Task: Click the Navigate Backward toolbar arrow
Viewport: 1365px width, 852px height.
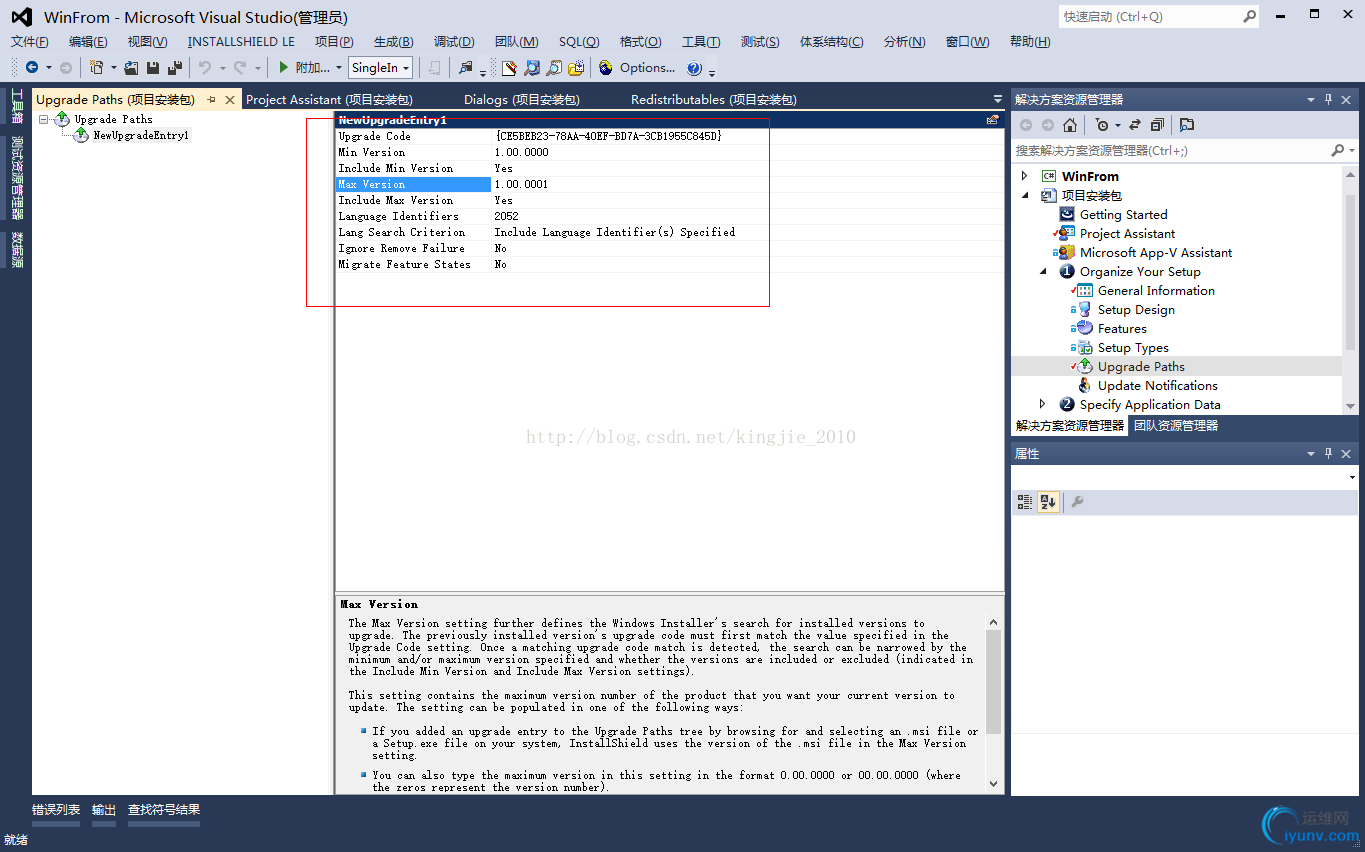Action: tap(32, 67)
